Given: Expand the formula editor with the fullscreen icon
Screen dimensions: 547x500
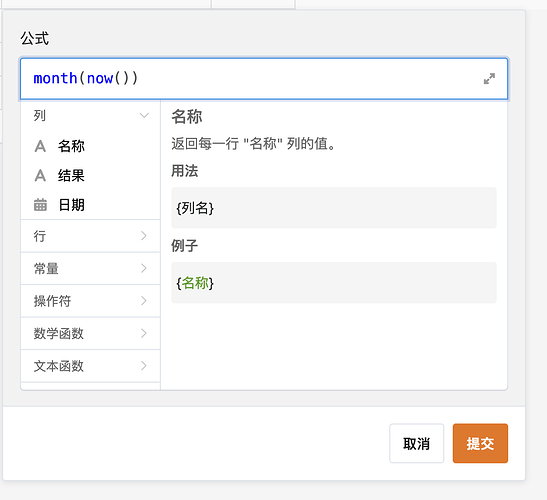Looking at the screenshot, I should 489,79.
